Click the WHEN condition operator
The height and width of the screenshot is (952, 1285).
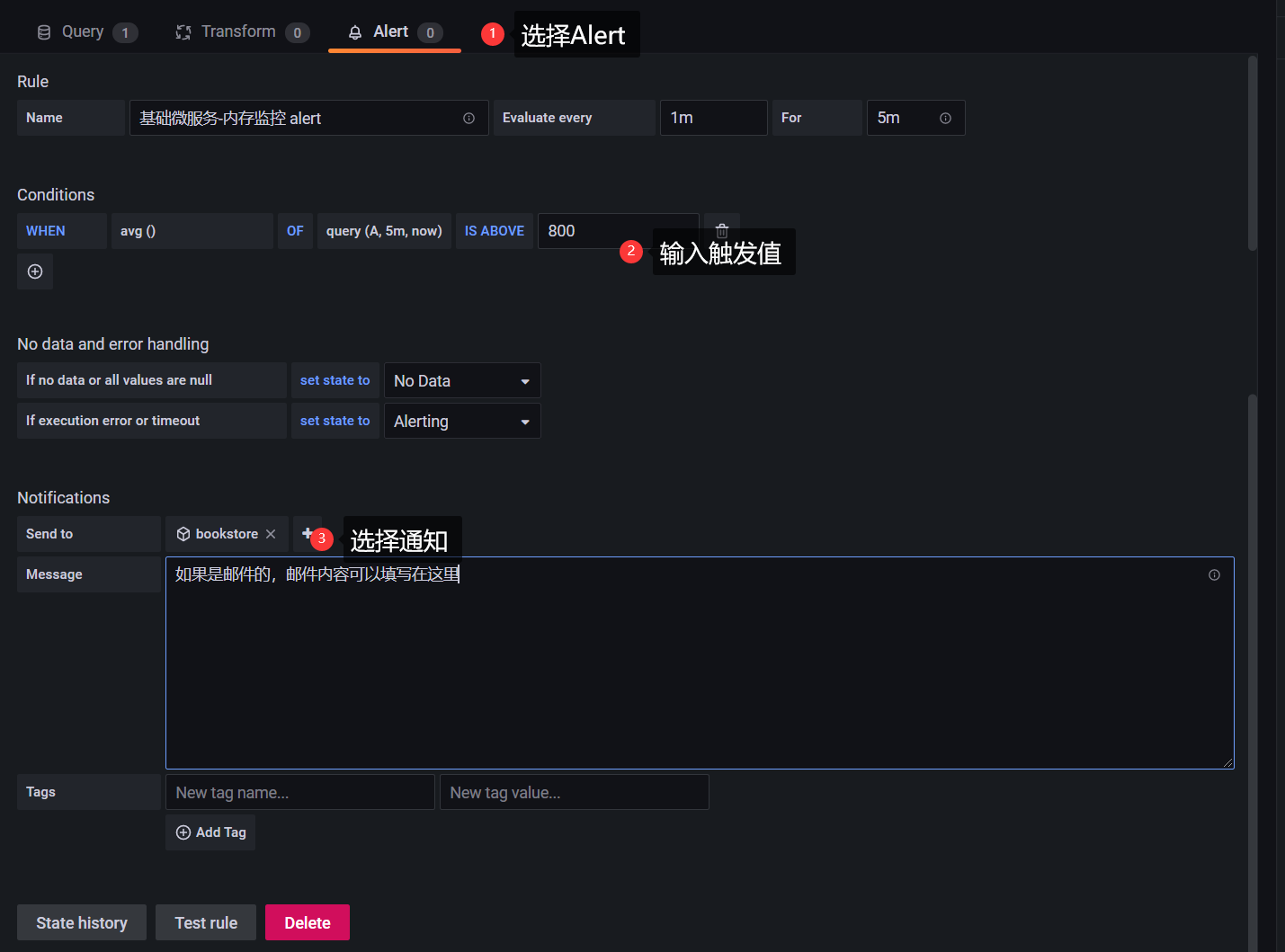coord(62,231)
